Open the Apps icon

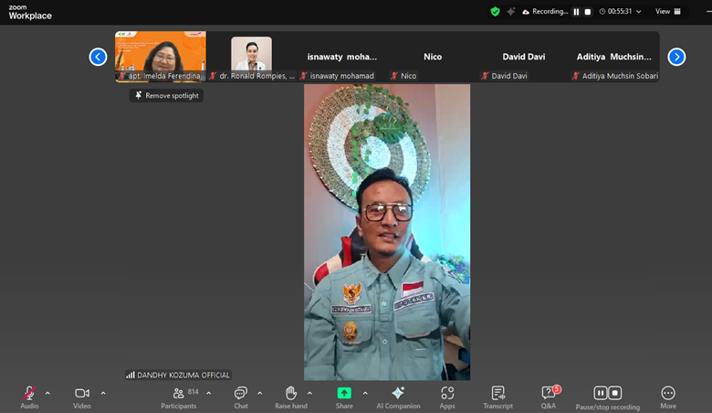pos(447,393)
